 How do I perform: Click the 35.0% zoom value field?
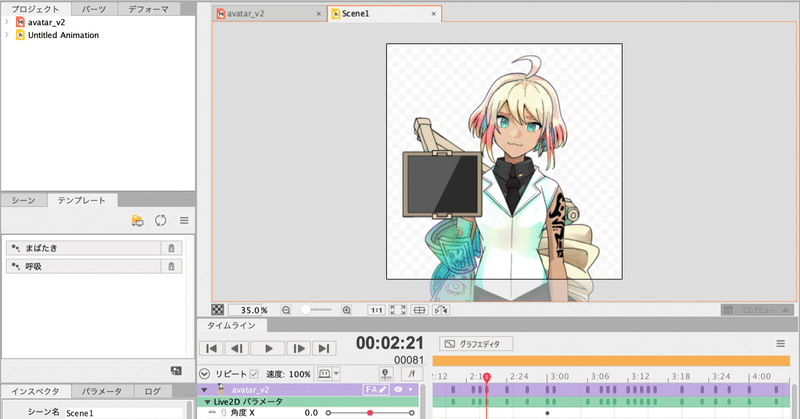pyautogui.click(x=248, y=310)
